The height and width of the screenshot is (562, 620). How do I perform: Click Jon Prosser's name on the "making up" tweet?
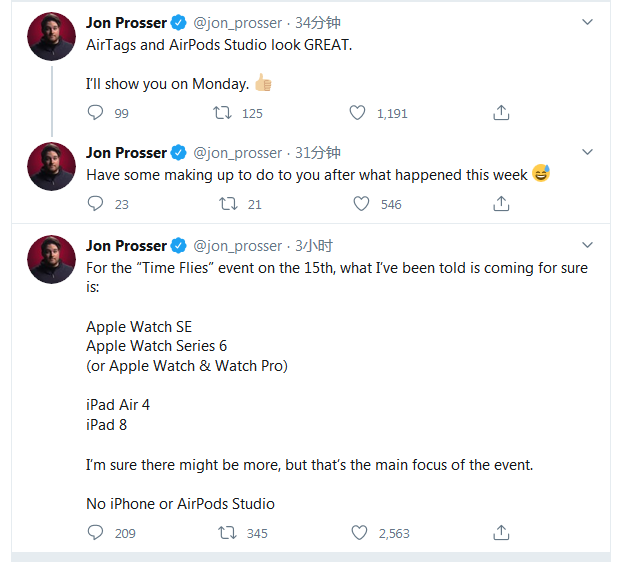pyautogui.click(x=126, y=153)
